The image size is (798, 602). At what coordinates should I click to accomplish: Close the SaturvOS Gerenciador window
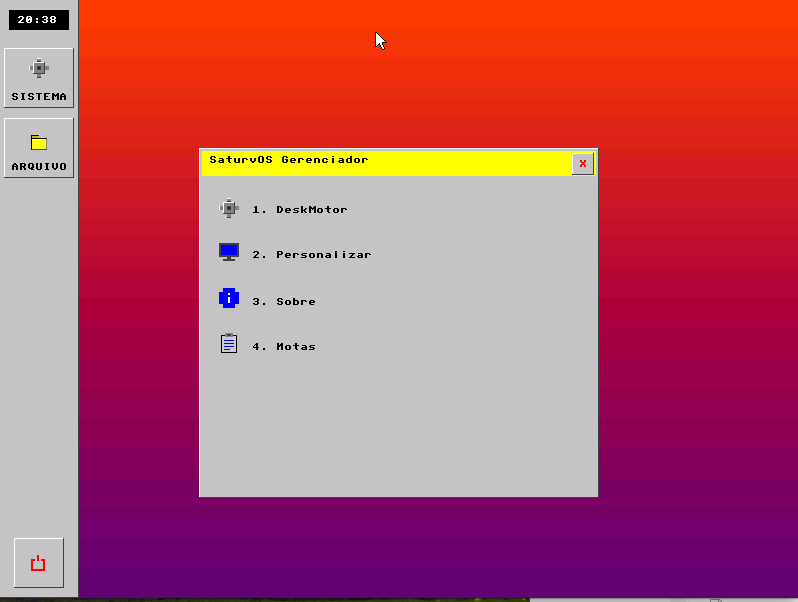coord(582,164)
